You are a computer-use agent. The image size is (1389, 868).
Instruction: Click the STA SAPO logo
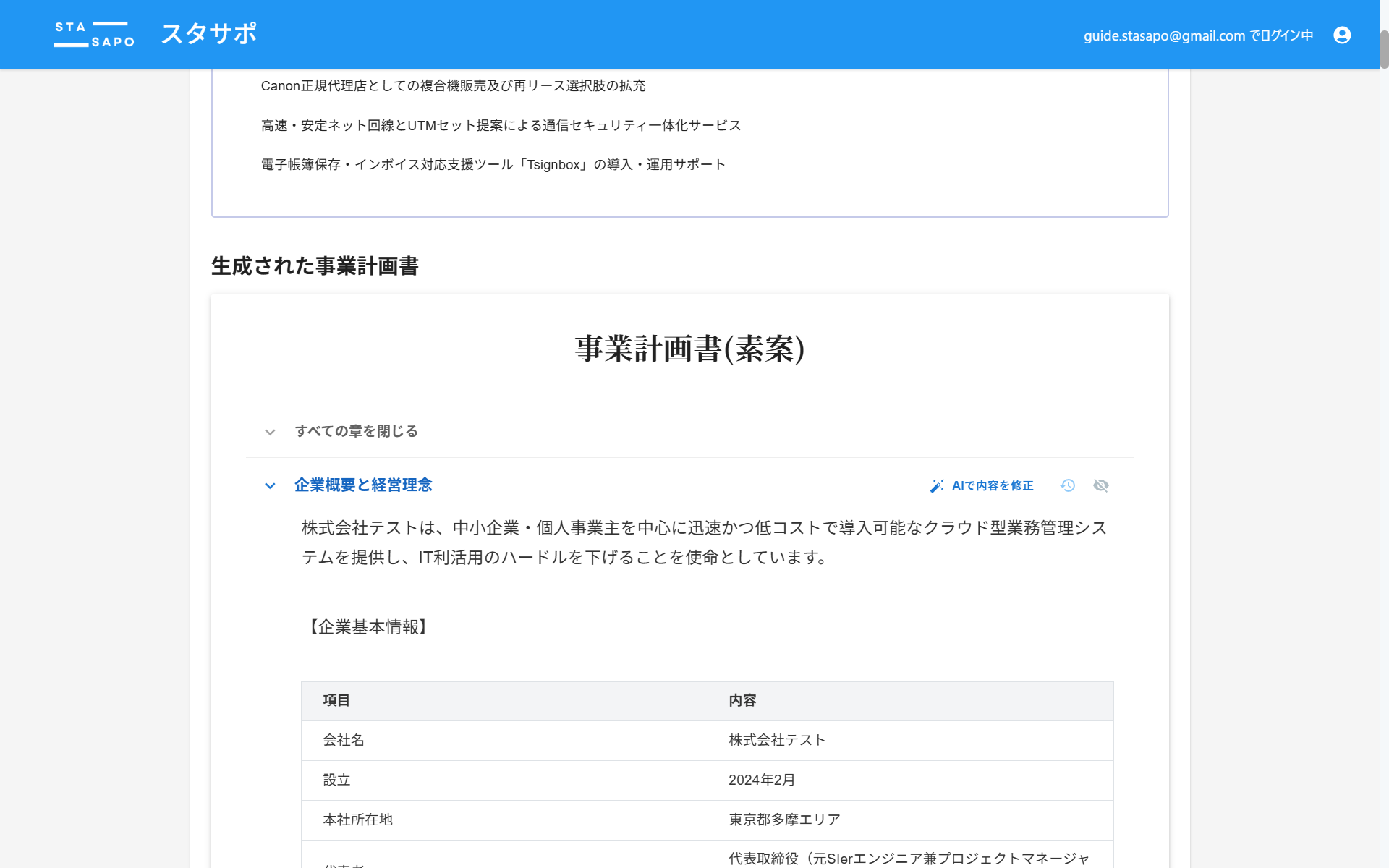[94, 35]
